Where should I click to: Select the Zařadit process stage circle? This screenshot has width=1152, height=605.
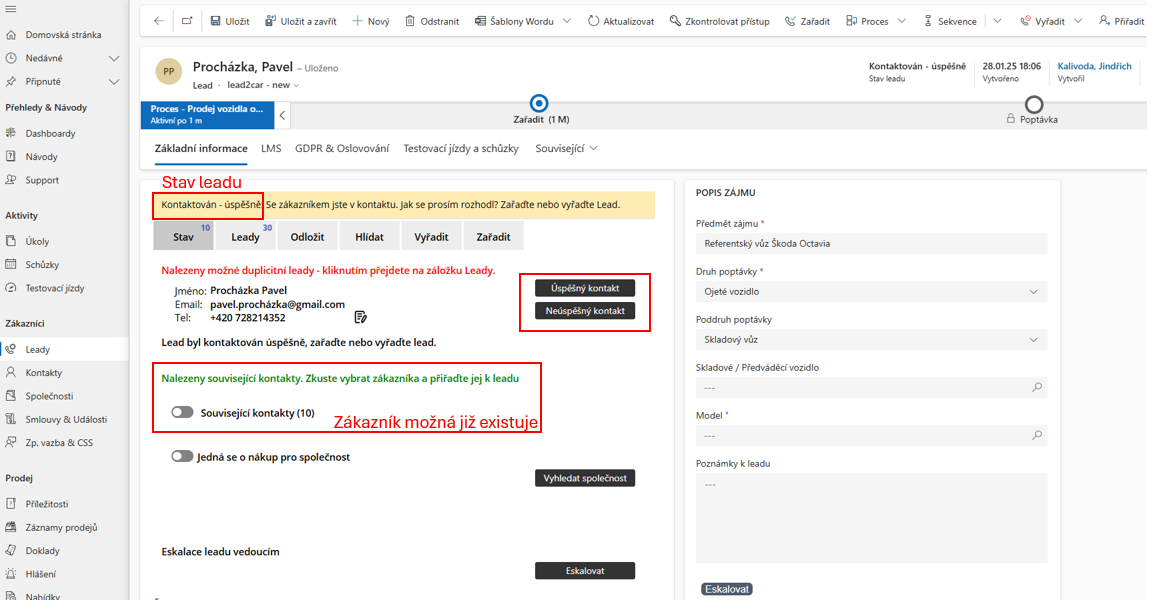point(539,103)
